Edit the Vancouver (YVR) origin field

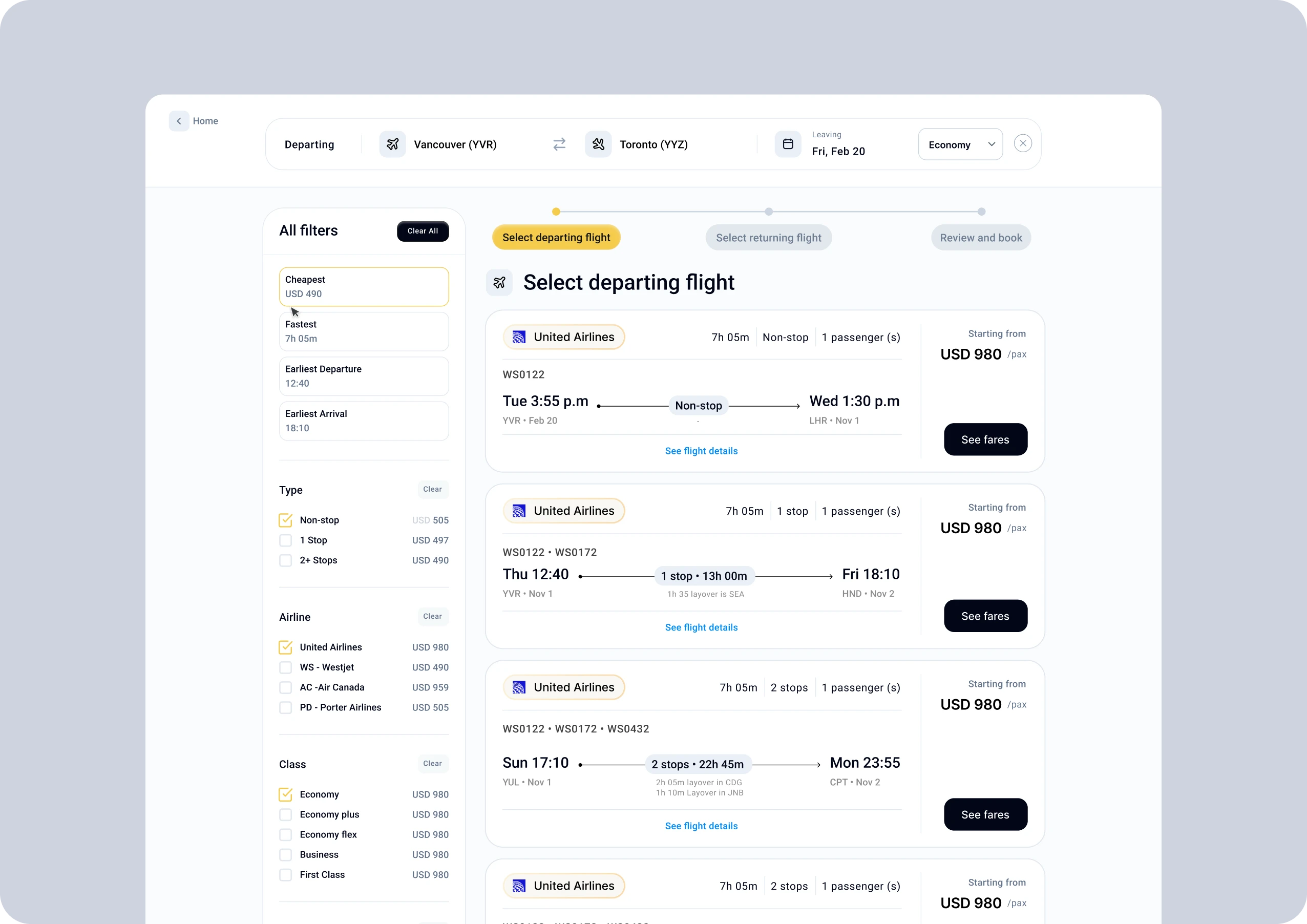pyautogui.click(x=455, y=144)
